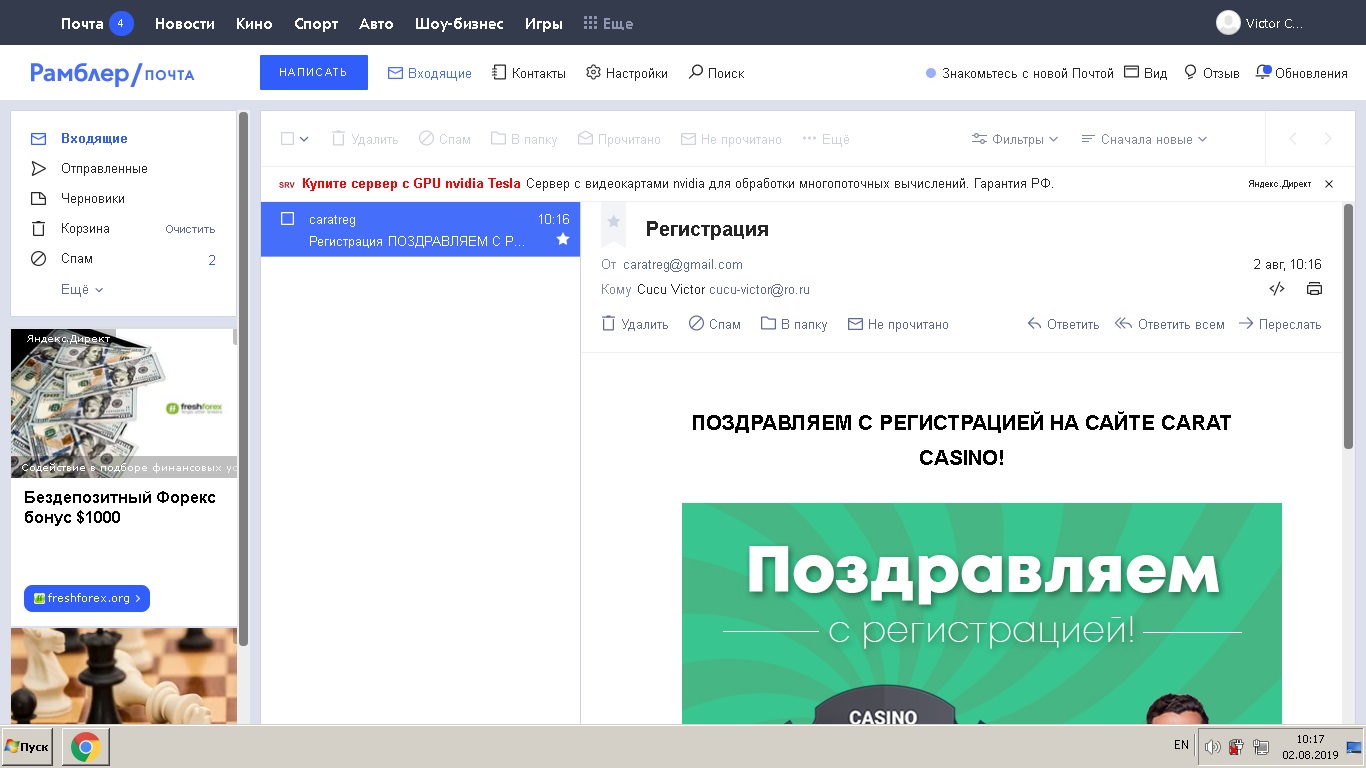Open Контакты address book

pos(529,73)
